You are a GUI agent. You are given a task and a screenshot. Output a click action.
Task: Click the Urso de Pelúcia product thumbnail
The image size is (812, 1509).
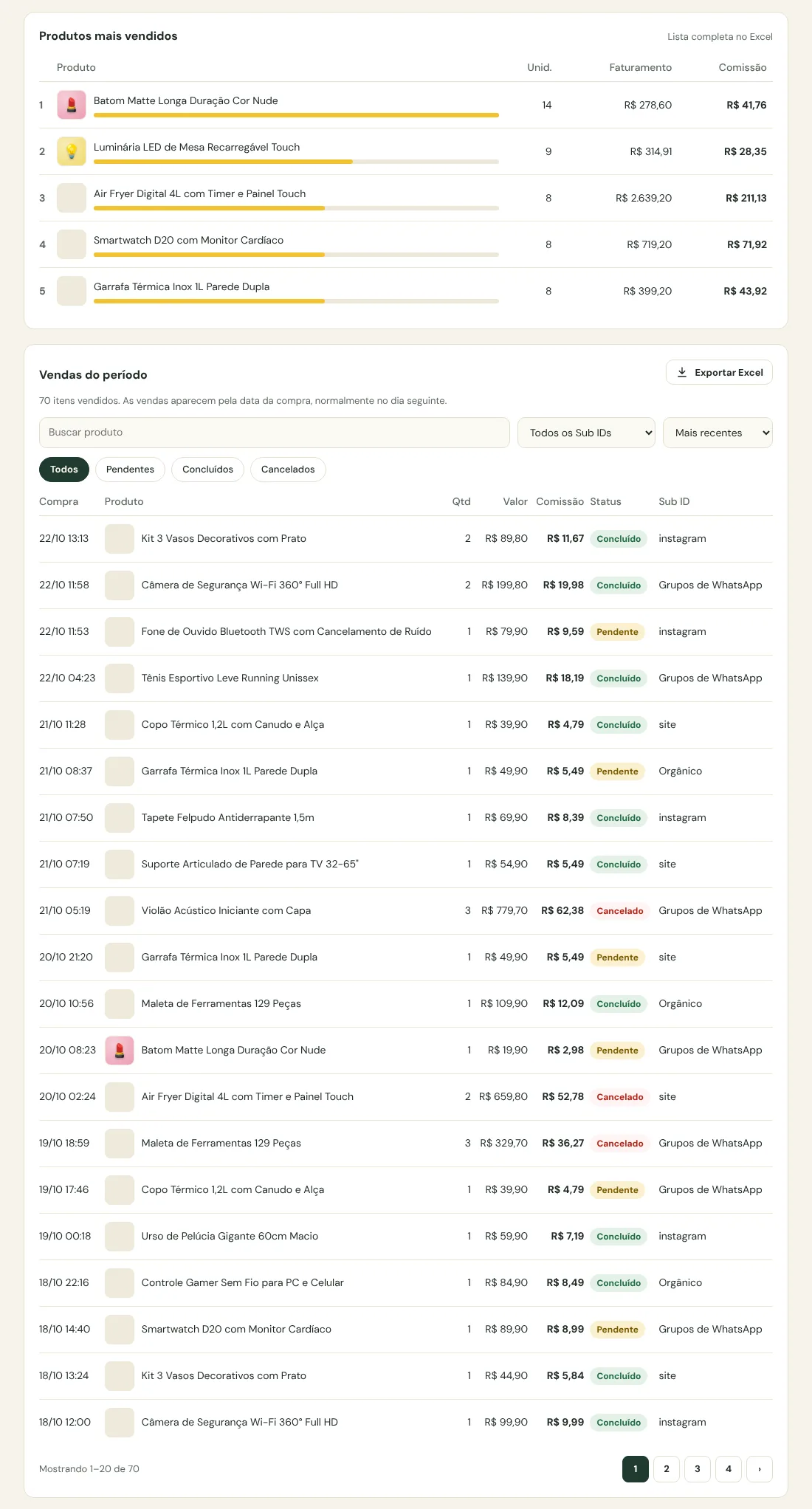(120, 1237)
